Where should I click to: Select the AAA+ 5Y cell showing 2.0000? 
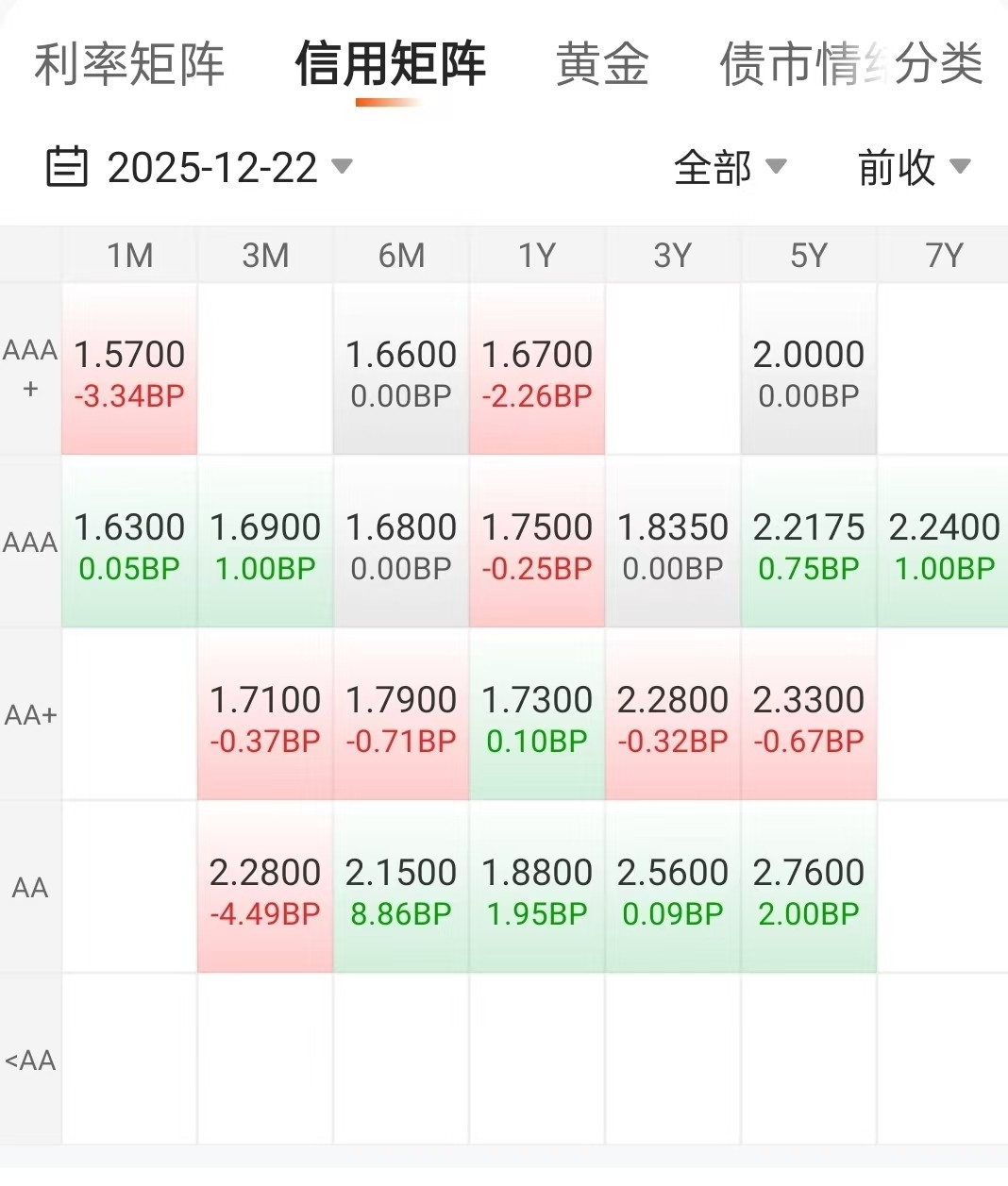809,371
